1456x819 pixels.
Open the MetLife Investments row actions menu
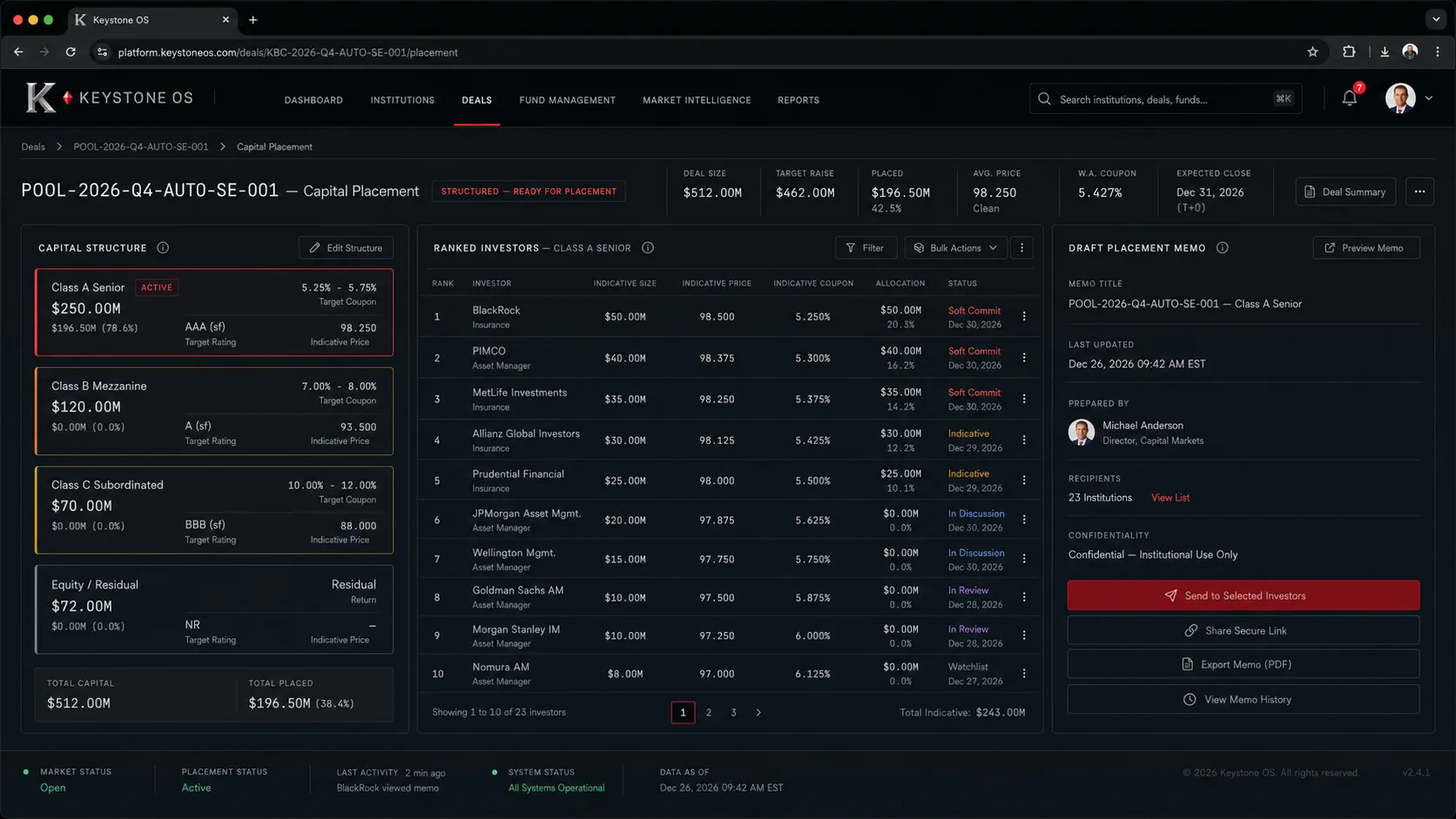[x=1024, y=399]
